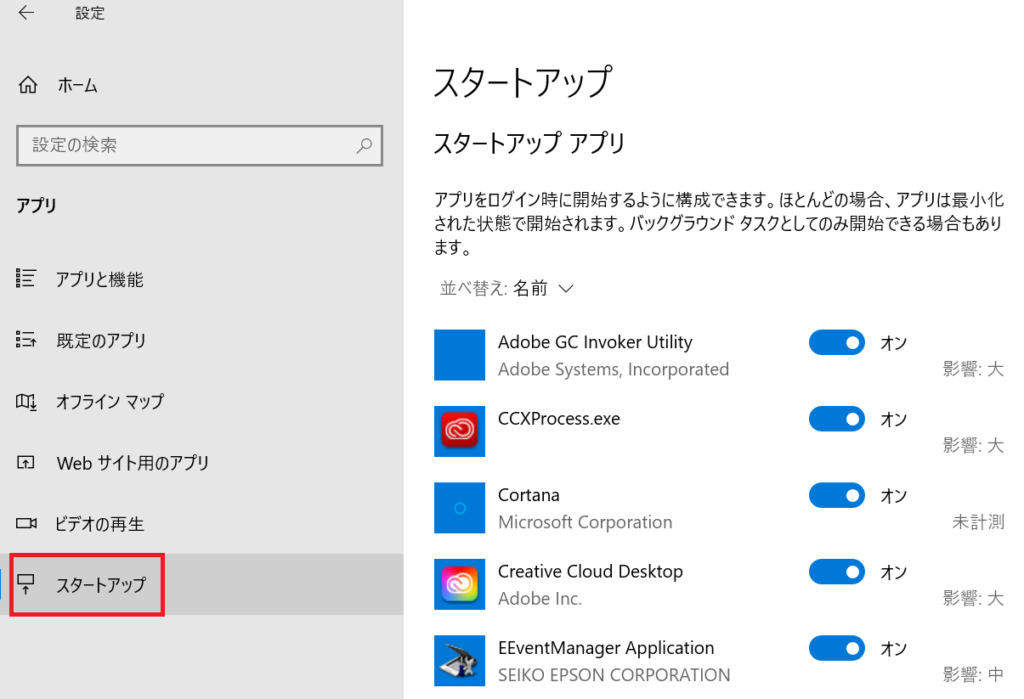The width and height of the screenshot is (1024, 699).
Task: Disable CCXProcess.exe startup toggle
Action: tap(837, 419)
